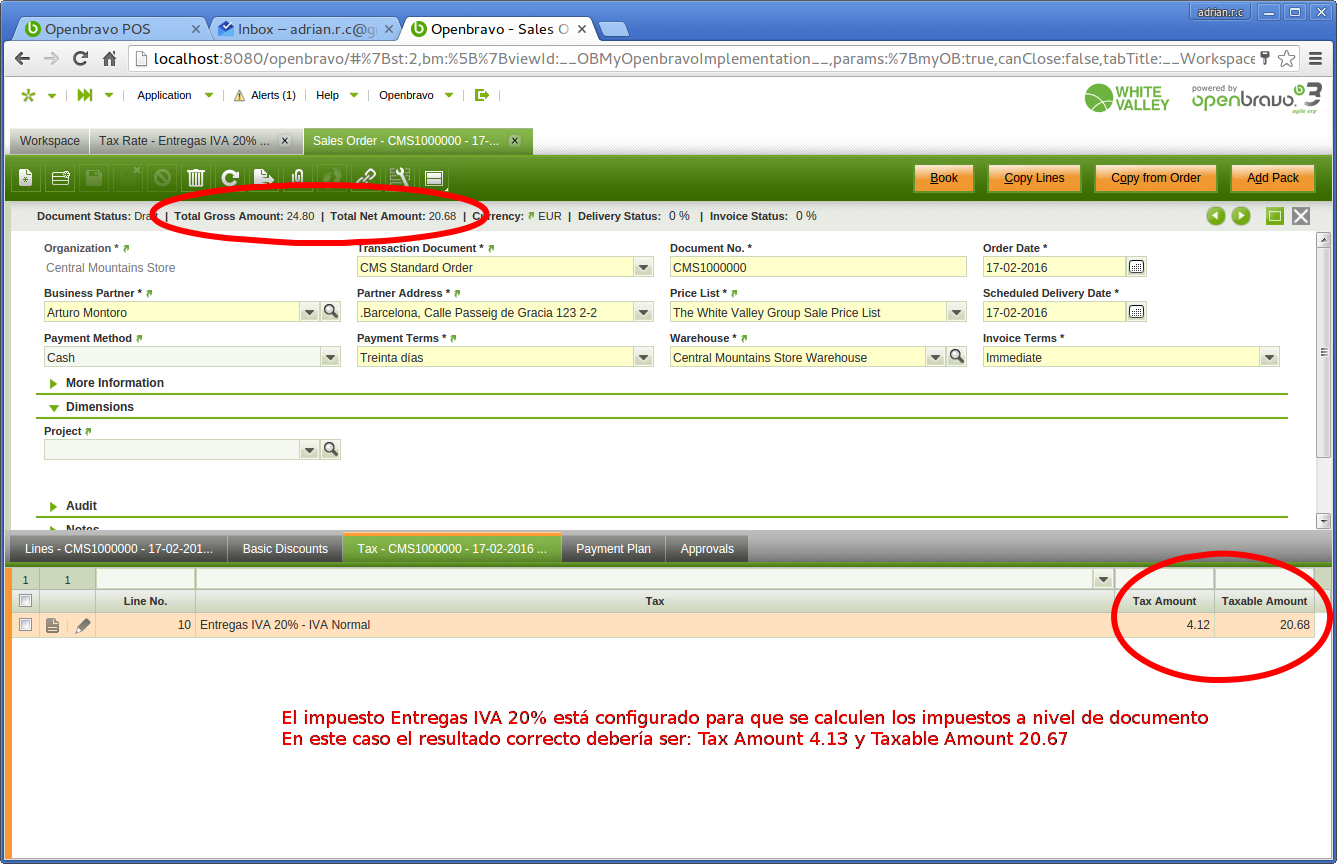Switch to the Workspace tab
Image resolution: width=1337 pixels, height=864 pixels.
tap(50, 141)
